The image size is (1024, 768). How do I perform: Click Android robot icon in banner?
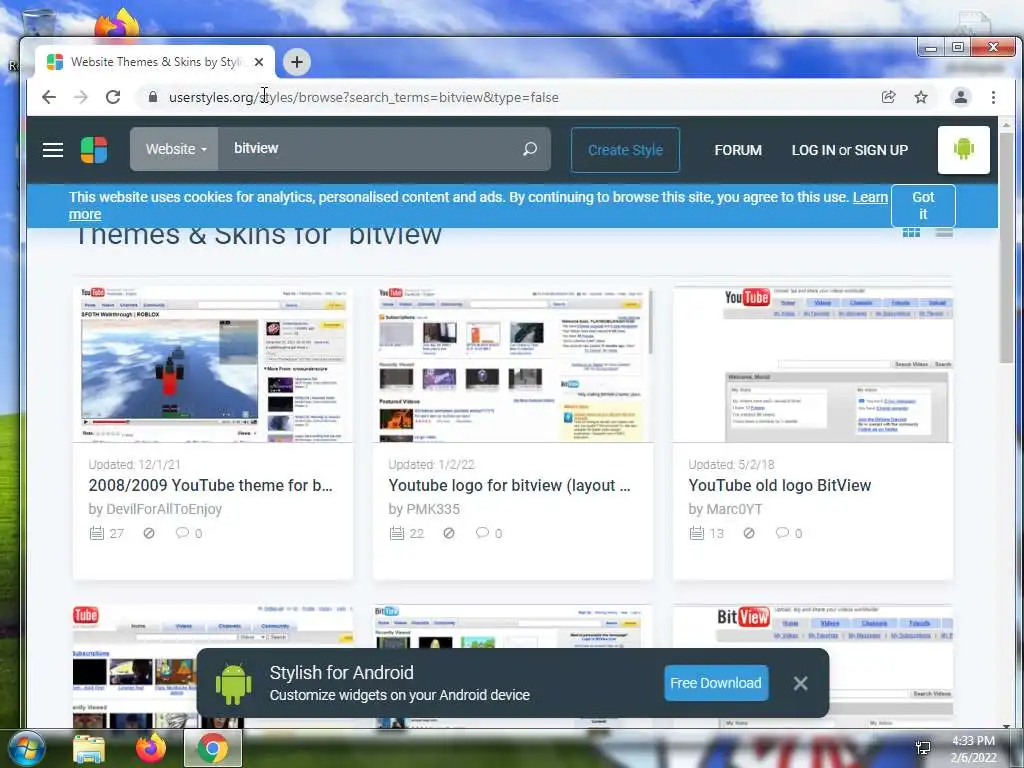point(233,684)
